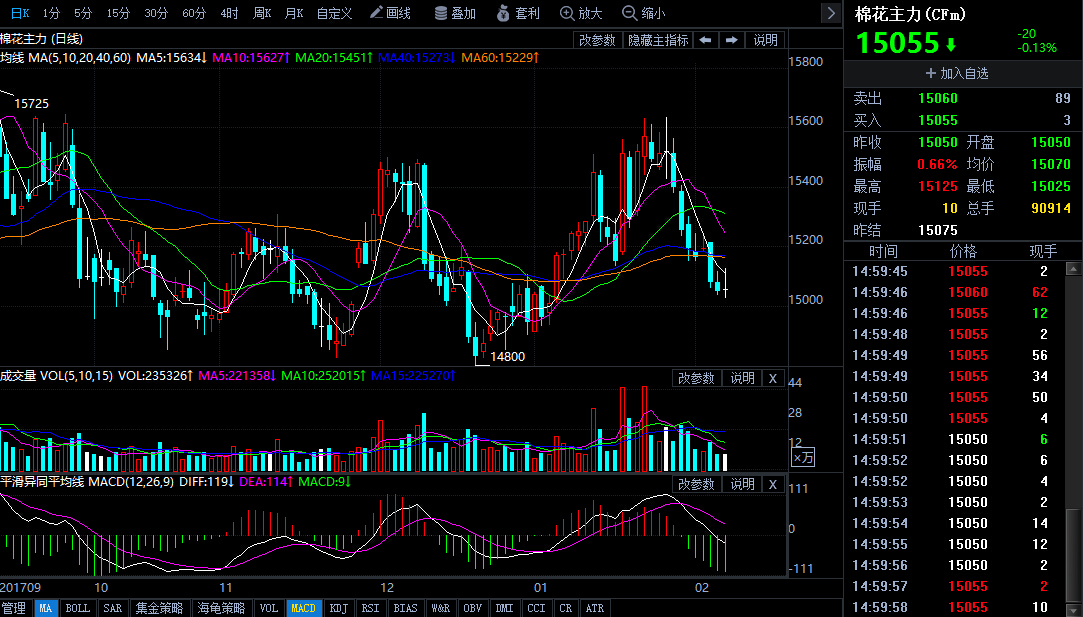
Task: Click volume panel 改参数 button
Action: pyautogui.click(x=696, y=379)
